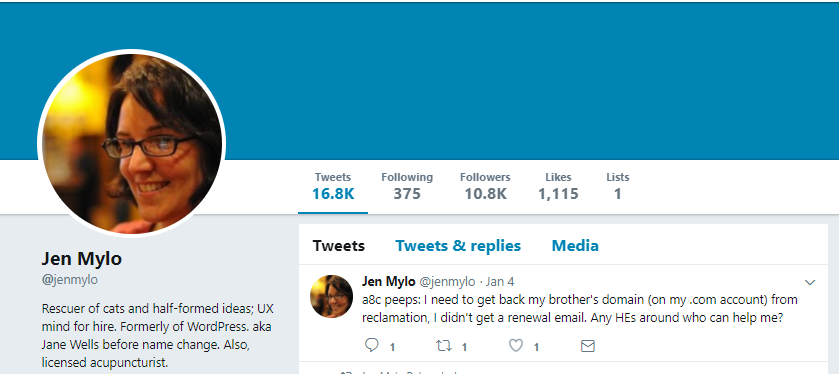839x374 pixels.
Task: Click the Jen Mylo profile name heading
Action: pos(82,259)
